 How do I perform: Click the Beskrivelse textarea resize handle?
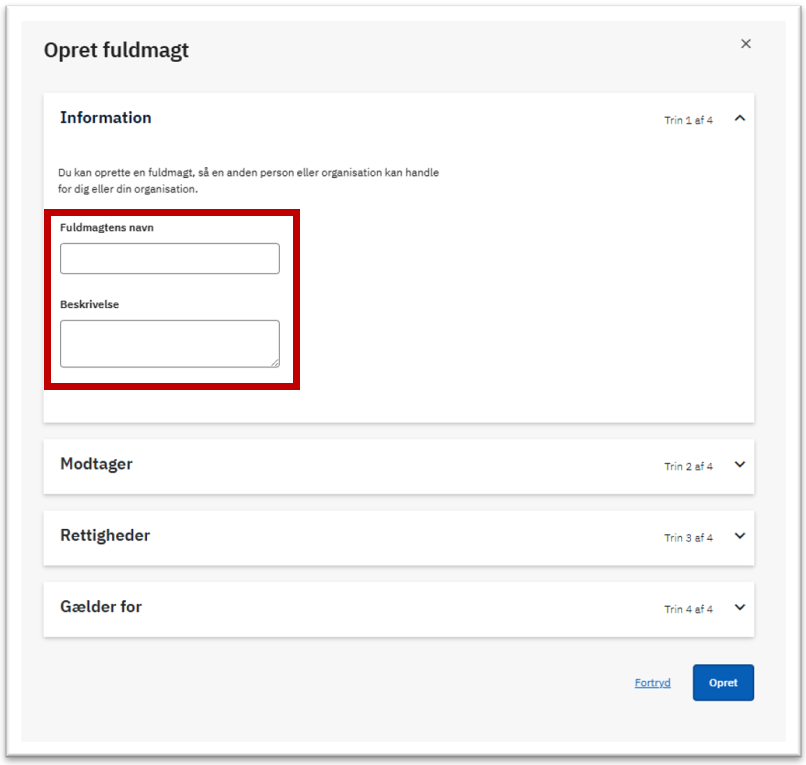275,363
